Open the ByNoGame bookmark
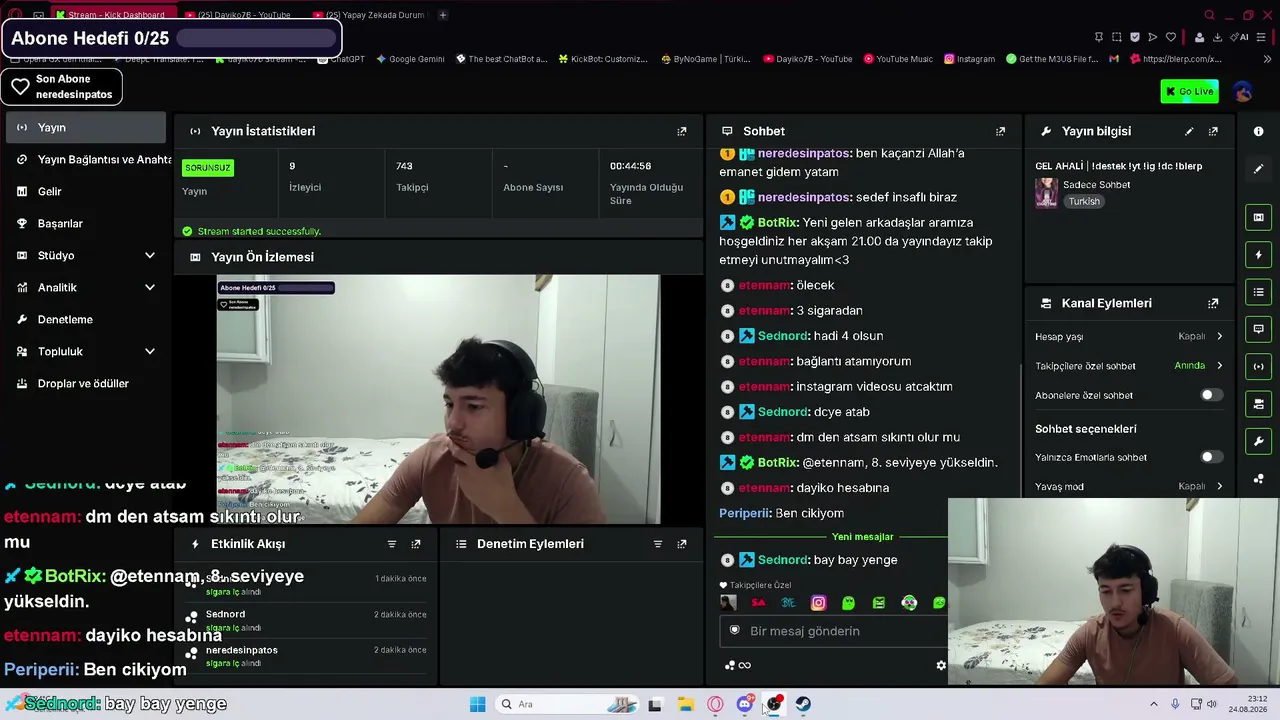Screen dimensions: 1280x720 point(705,59)
